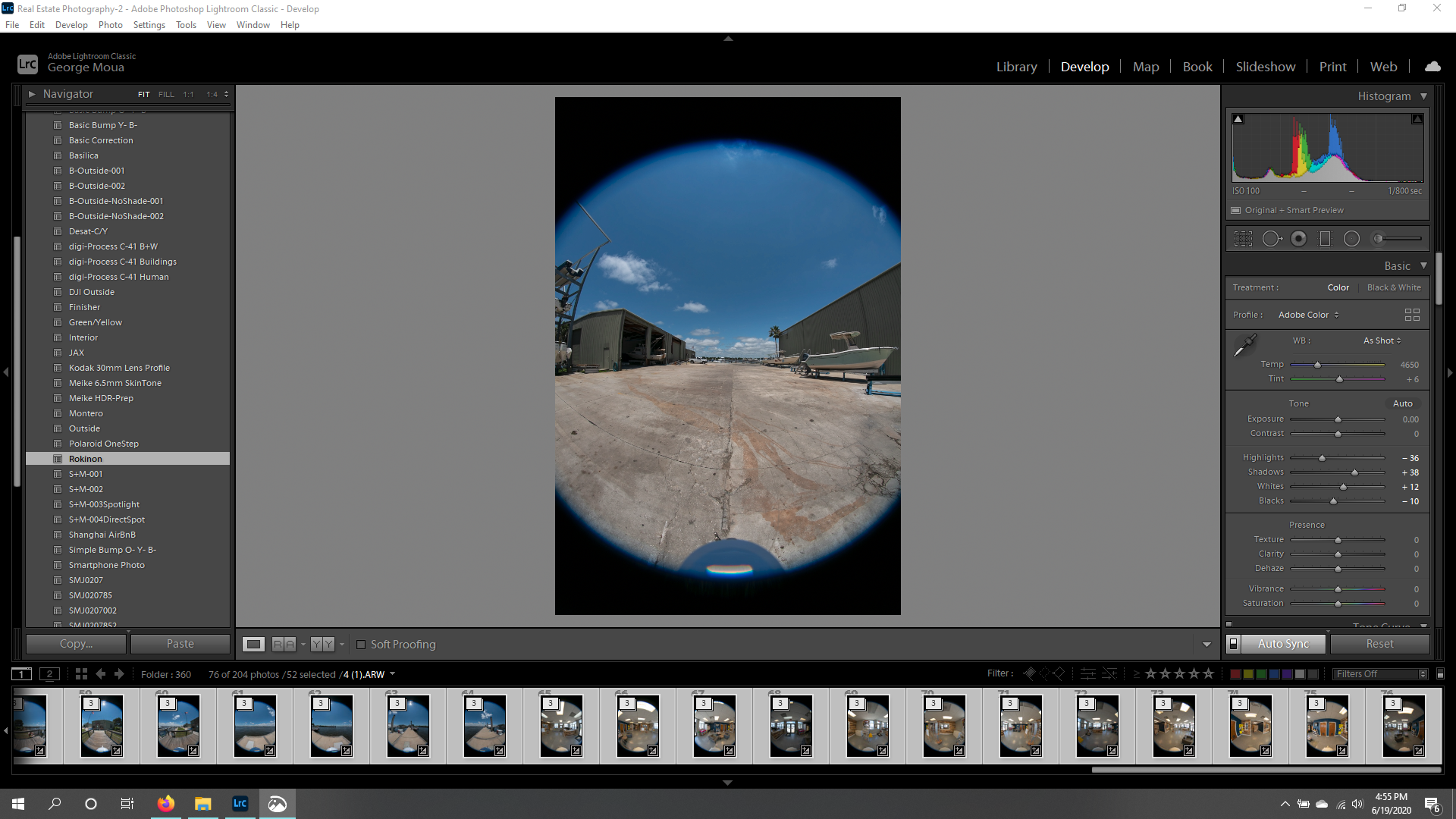The image size is (1456, 819).
Task: Collapse the Histogram panel
Action: pos(1423,96)
